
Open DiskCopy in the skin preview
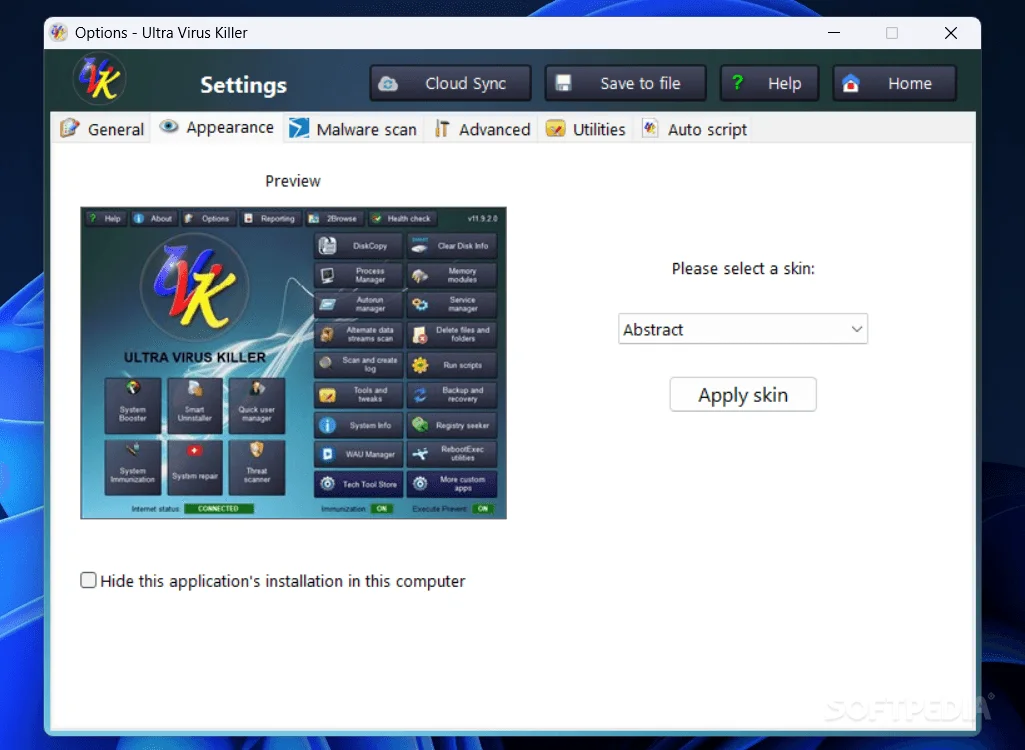pyautogui.click(x=357, y=245)
